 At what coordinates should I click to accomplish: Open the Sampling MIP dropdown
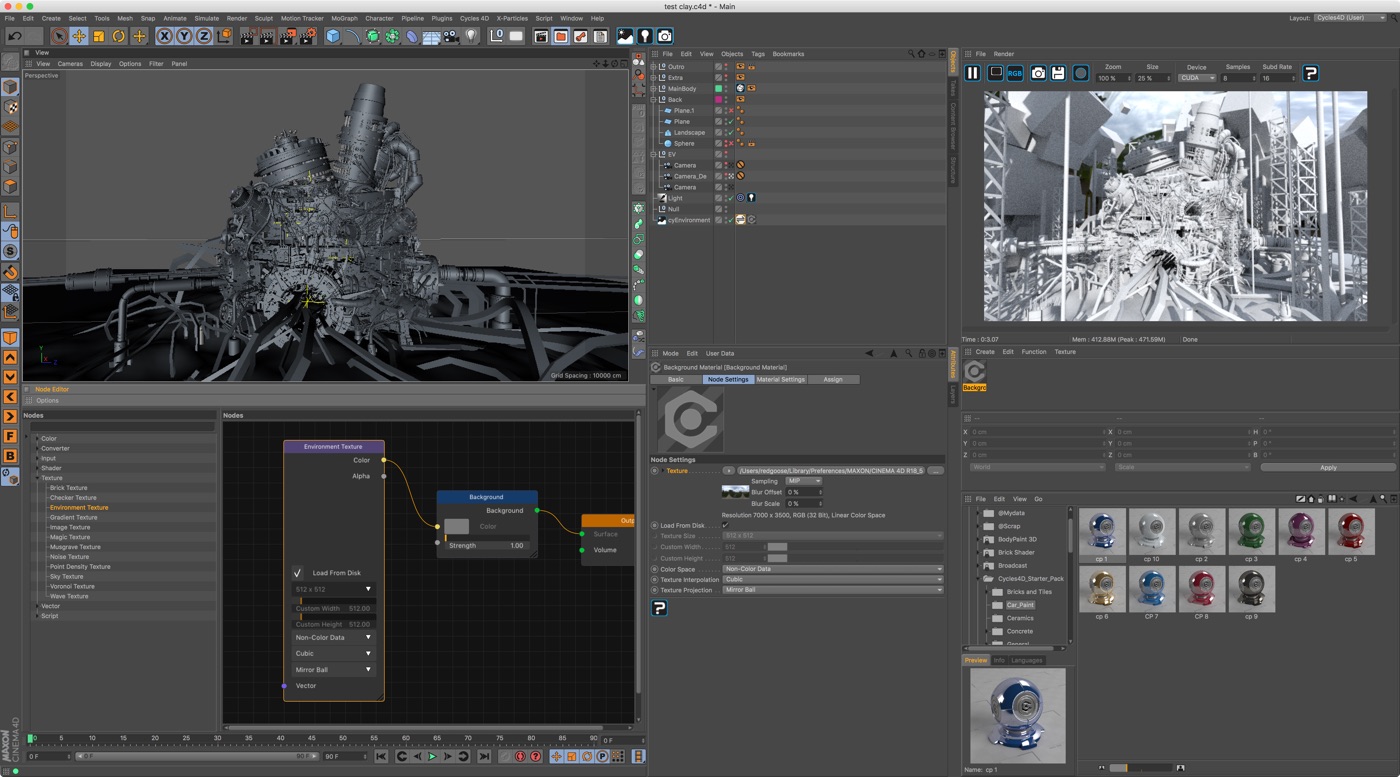(x=804, y=481)
